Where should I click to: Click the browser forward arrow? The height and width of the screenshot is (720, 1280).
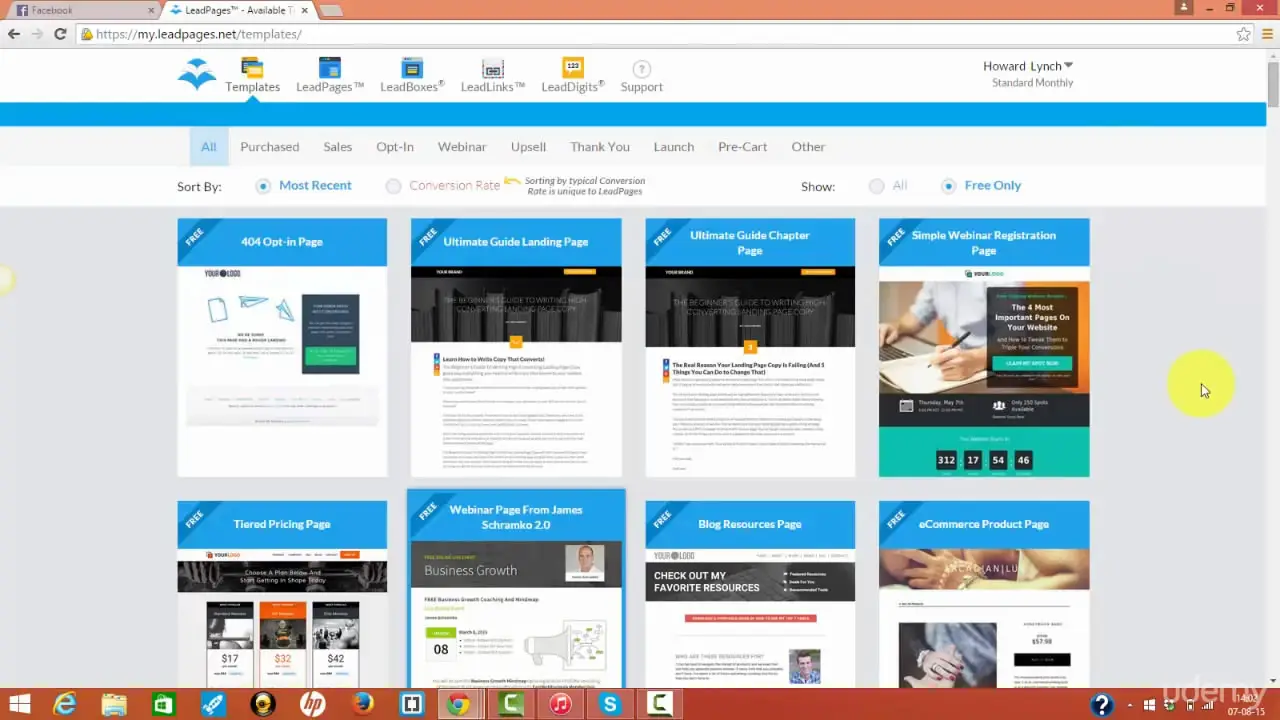37,34
